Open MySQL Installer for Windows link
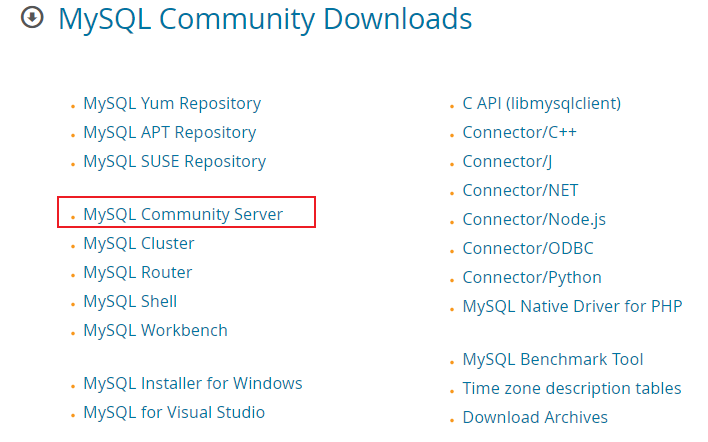The width and height of the screenshot is (708, 442). [x=193, y=383]
